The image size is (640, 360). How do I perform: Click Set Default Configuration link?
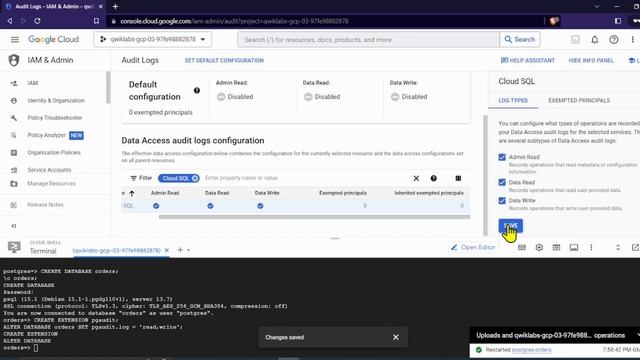click(224, 60)
